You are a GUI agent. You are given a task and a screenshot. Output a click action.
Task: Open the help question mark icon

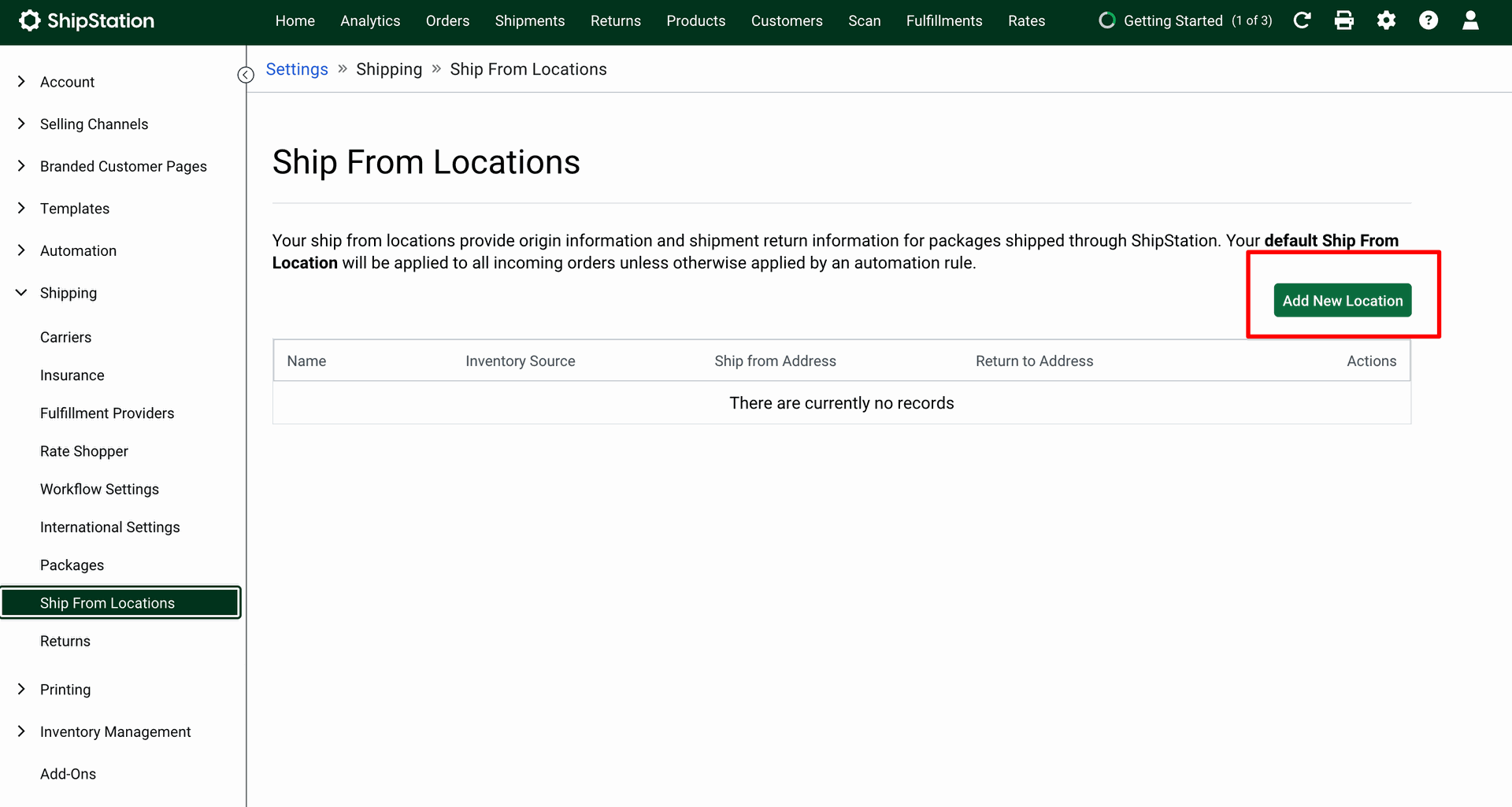pos(1428,20)
